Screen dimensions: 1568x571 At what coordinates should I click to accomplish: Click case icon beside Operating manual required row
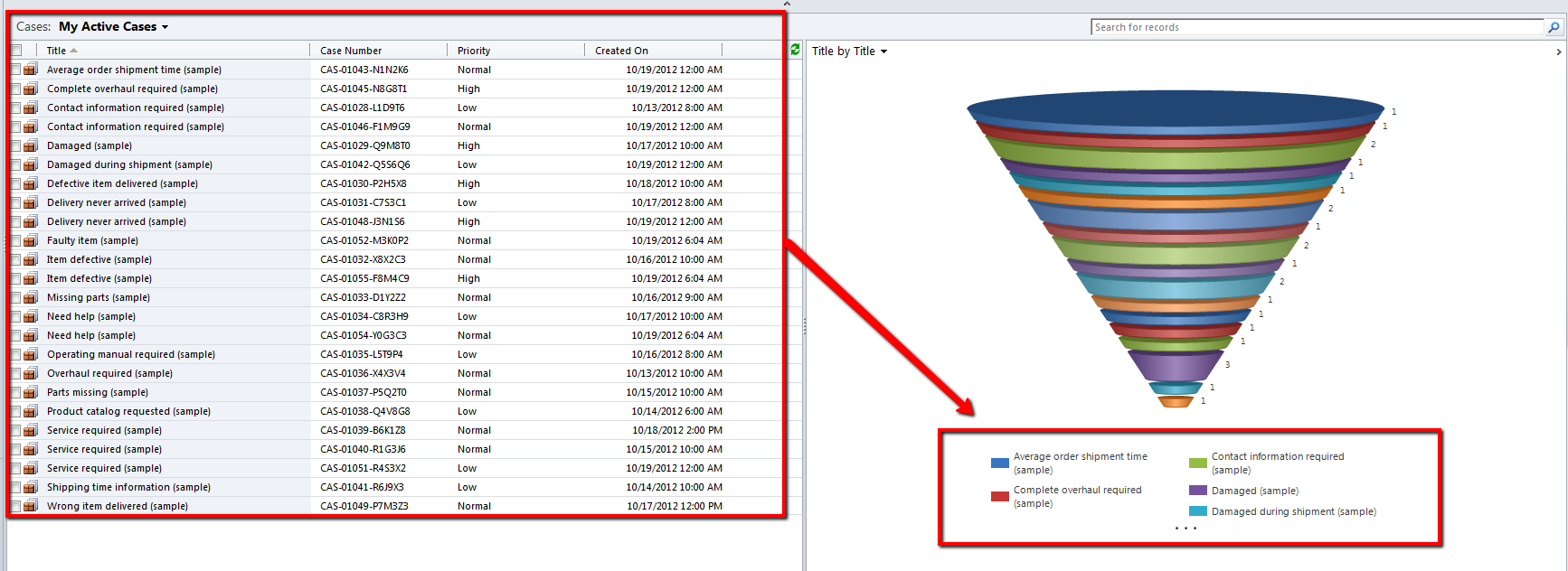click(x=30, y=354)
